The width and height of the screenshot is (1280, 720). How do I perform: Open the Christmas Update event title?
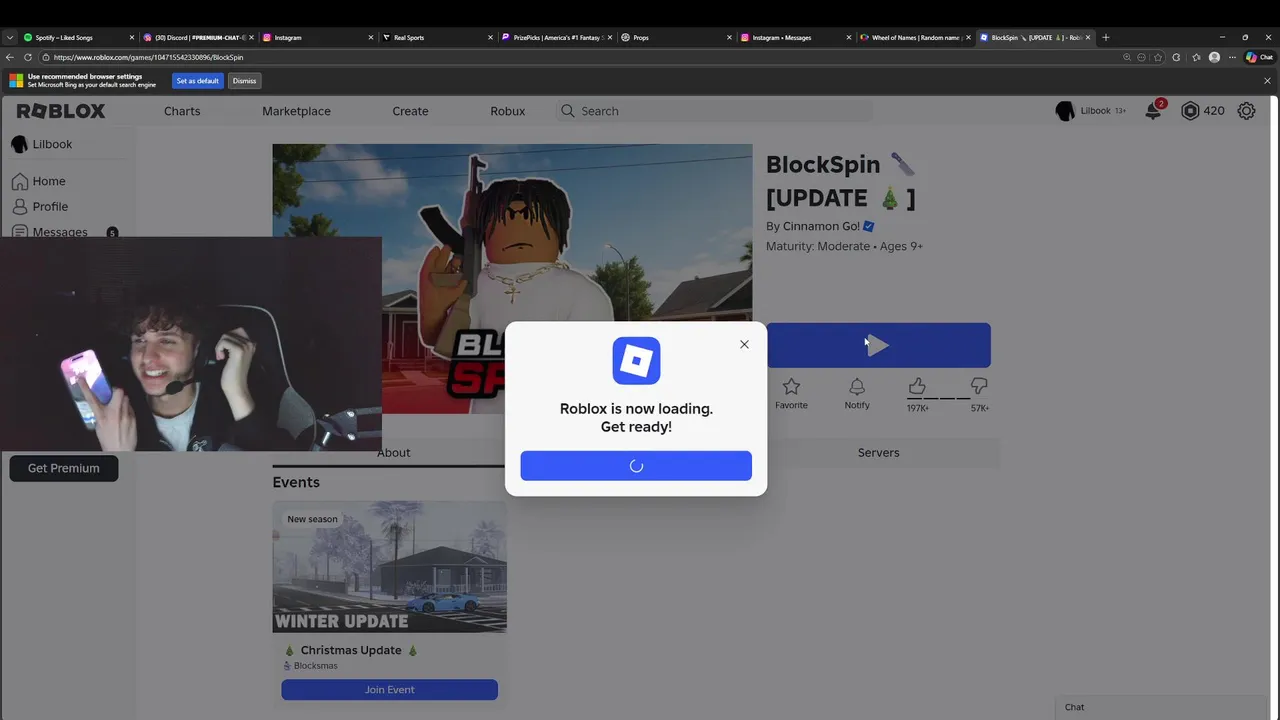click(x=351, y=650)
